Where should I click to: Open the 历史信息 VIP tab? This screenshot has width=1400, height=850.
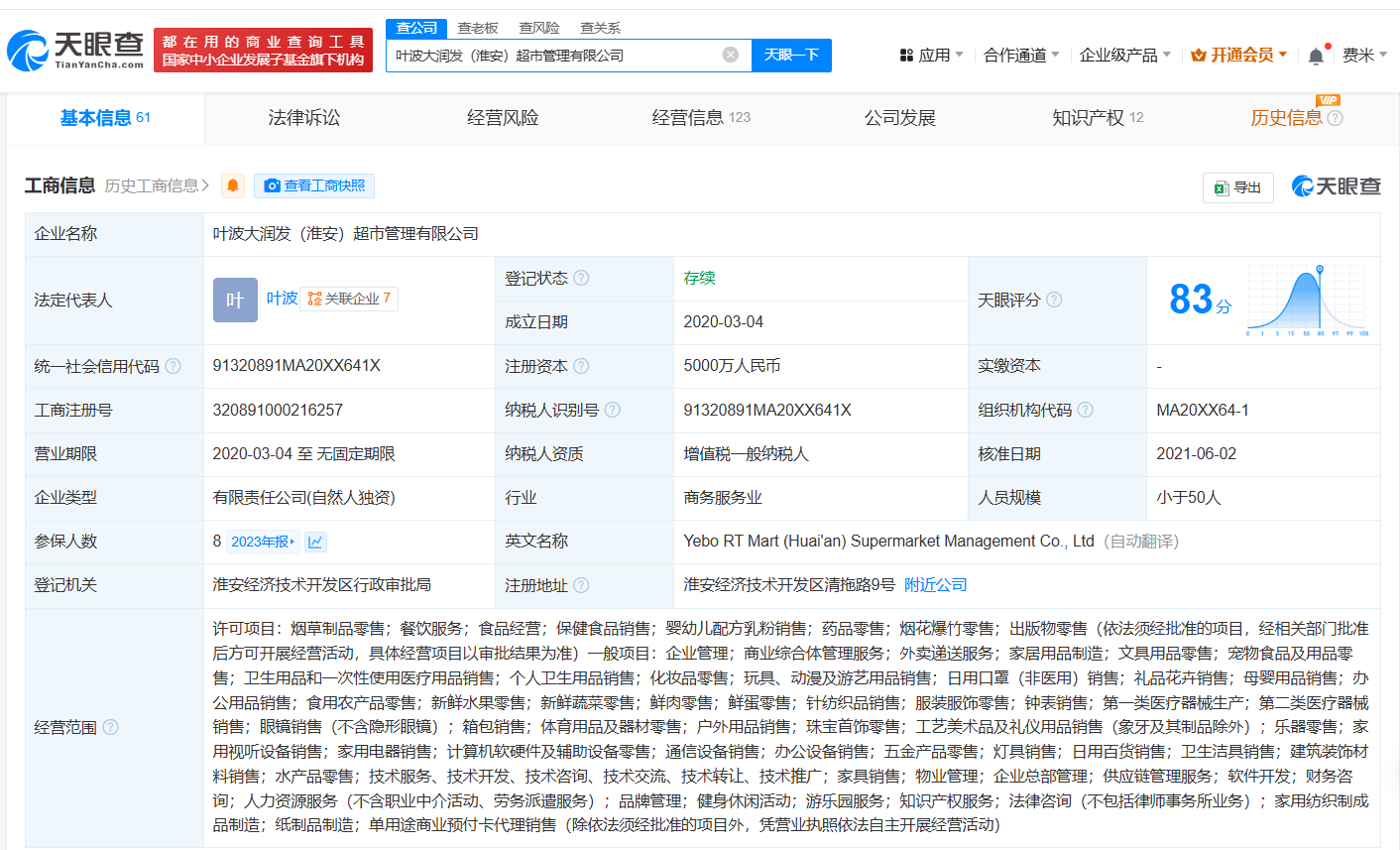point(1286,118)
